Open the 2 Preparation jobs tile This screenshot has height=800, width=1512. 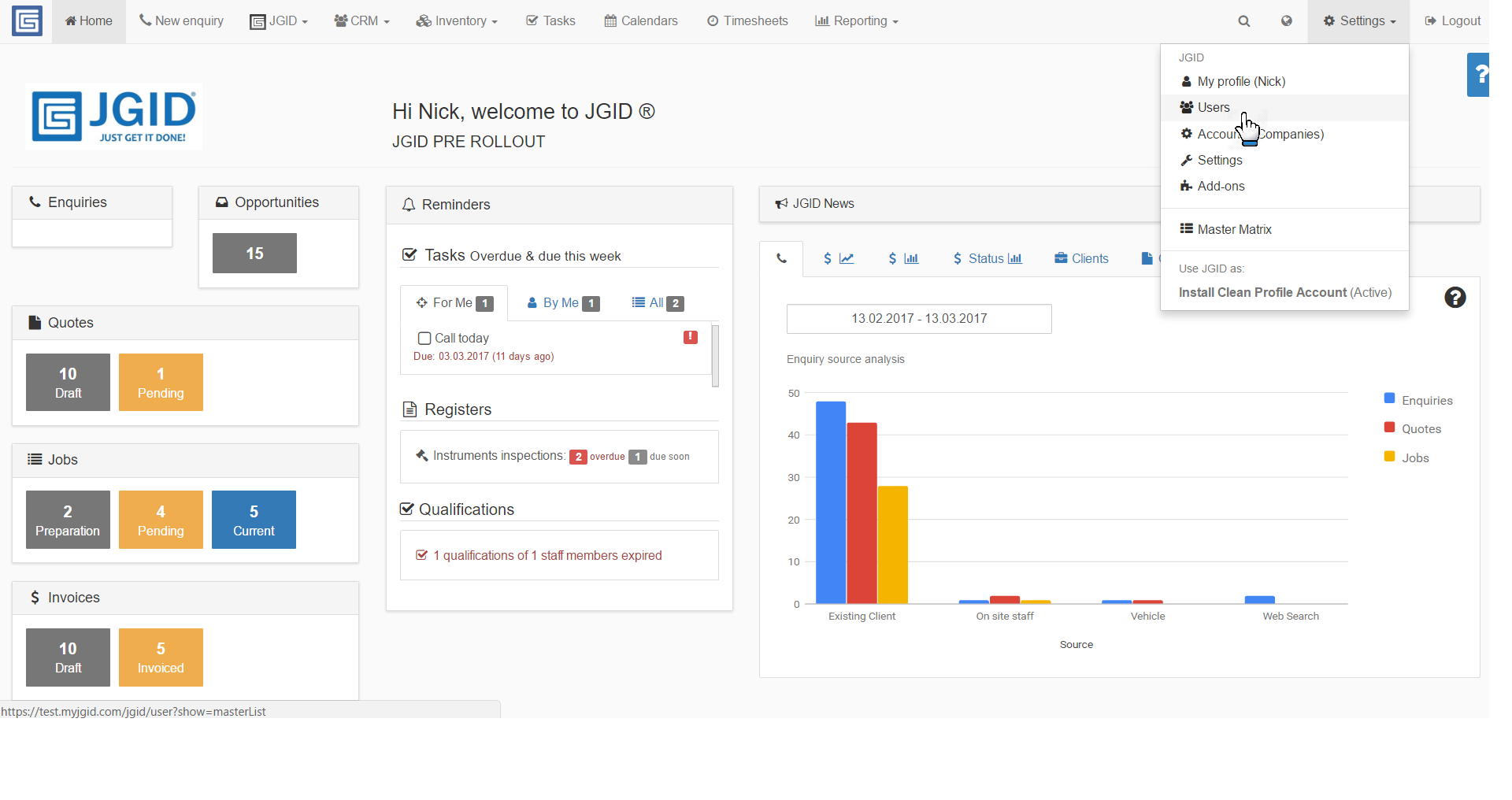click(x=68, y=520)
